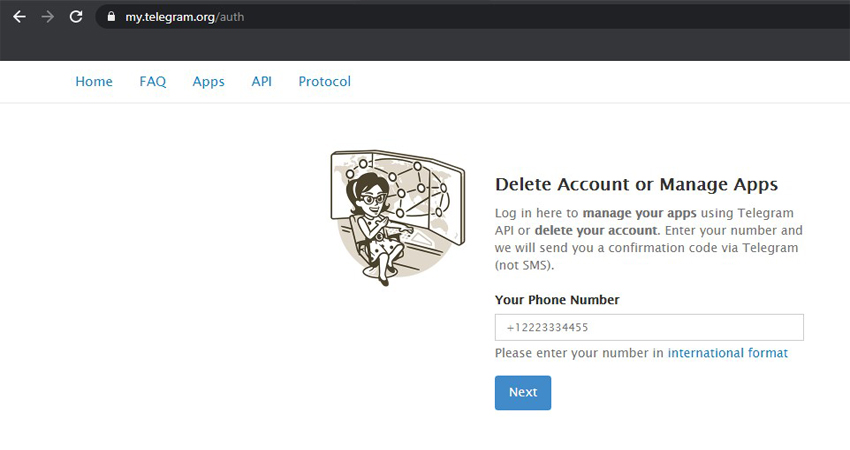Go to the FAQ page

153,82
